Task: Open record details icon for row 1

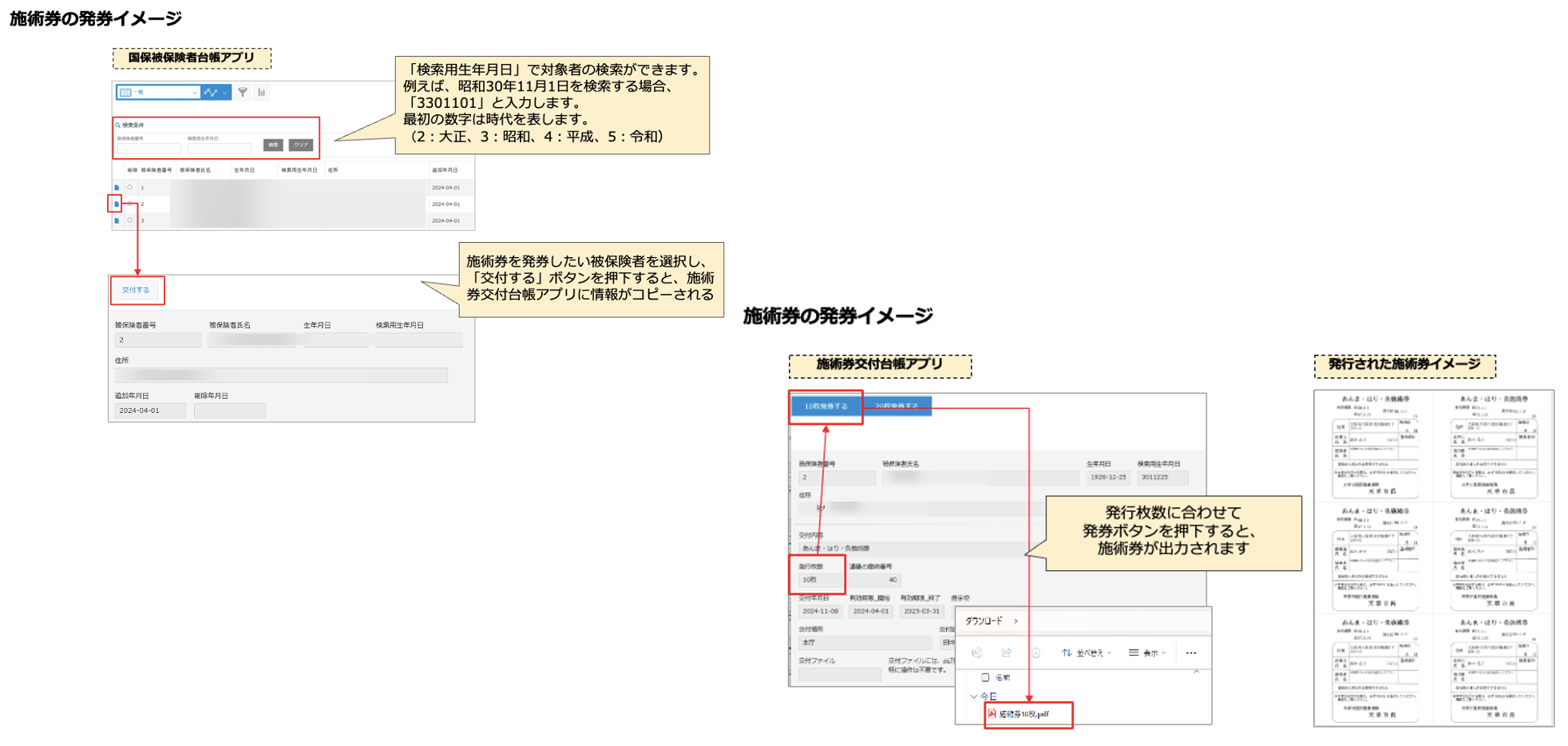Action: pos(117,188)
